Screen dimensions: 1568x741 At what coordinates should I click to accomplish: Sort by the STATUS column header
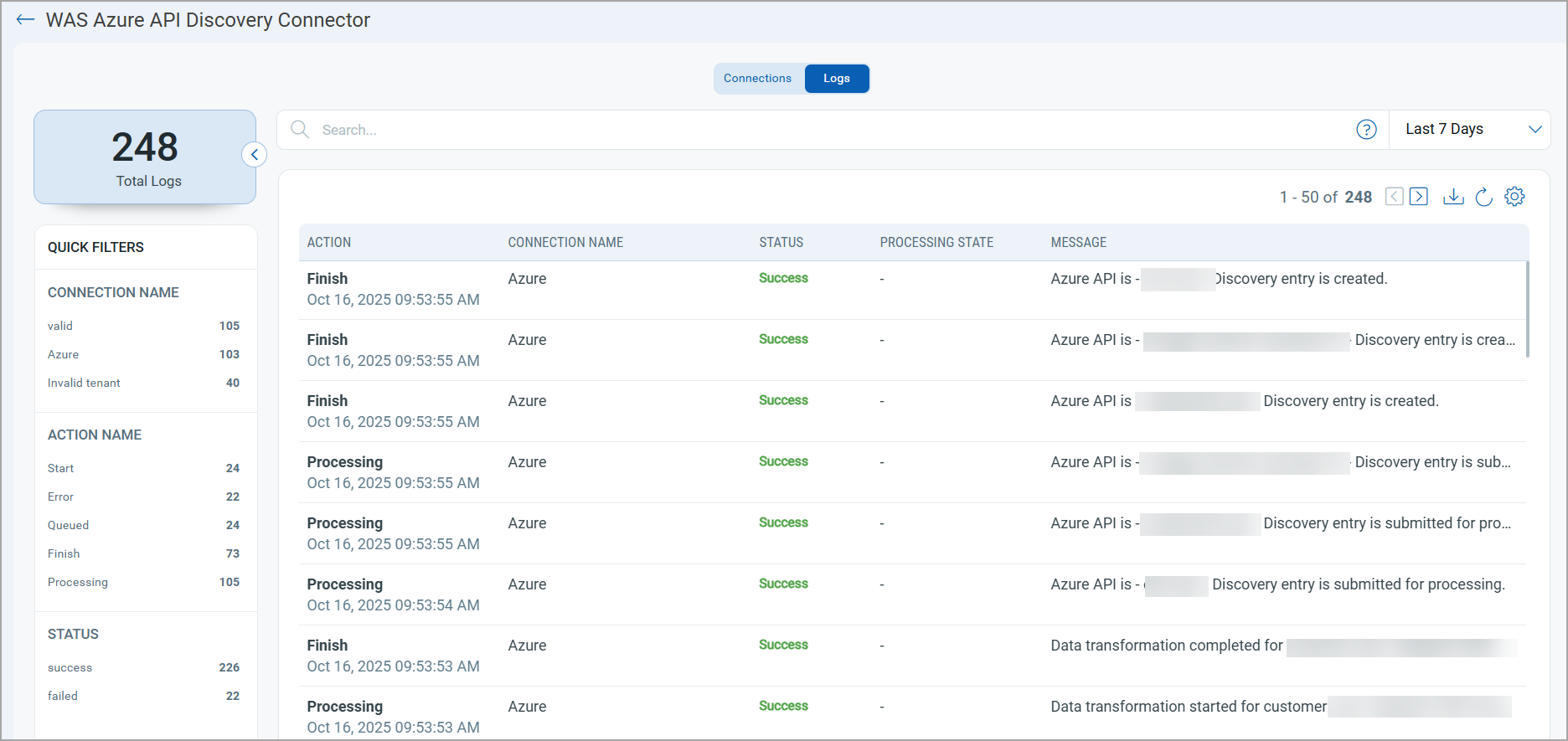pyautogui.click(x=781, y=243)
